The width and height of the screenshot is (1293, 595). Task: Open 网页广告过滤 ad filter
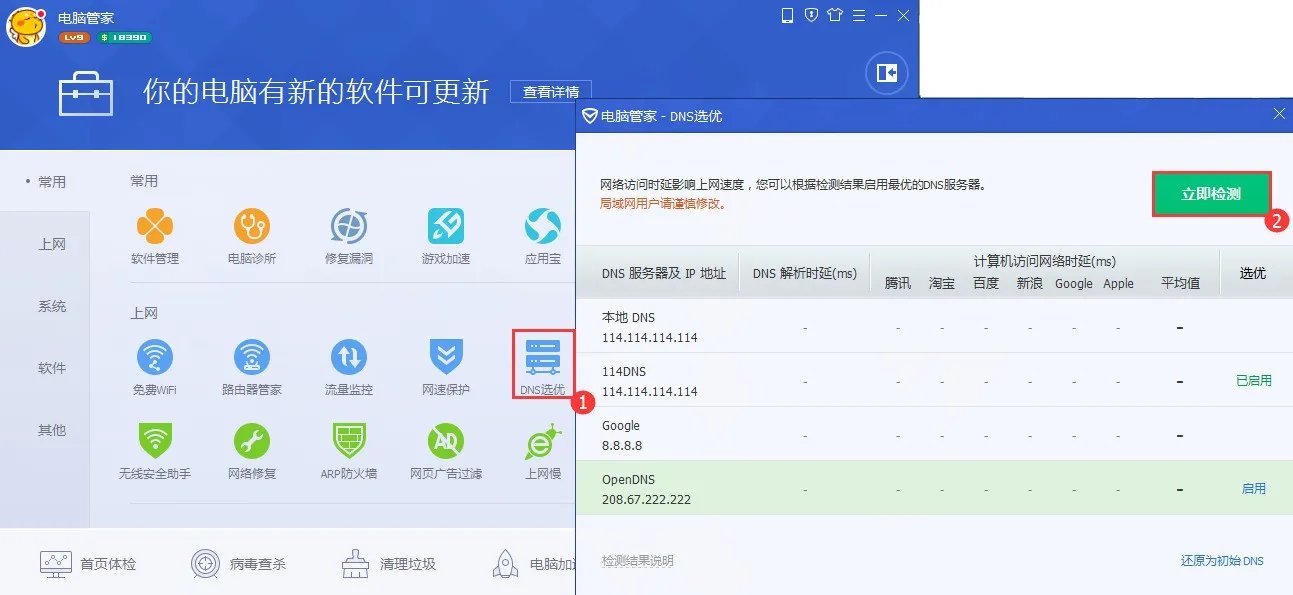tap(445, 450)
